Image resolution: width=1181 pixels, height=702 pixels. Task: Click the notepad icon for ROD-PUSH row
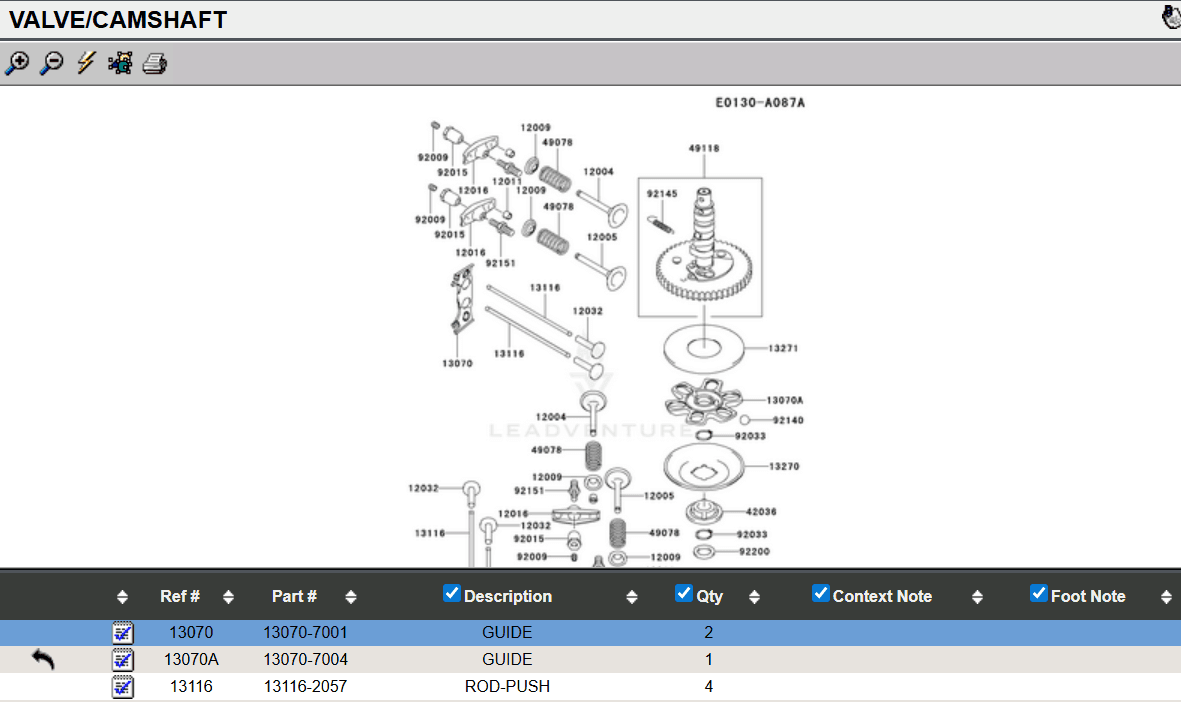coord(122,687)
